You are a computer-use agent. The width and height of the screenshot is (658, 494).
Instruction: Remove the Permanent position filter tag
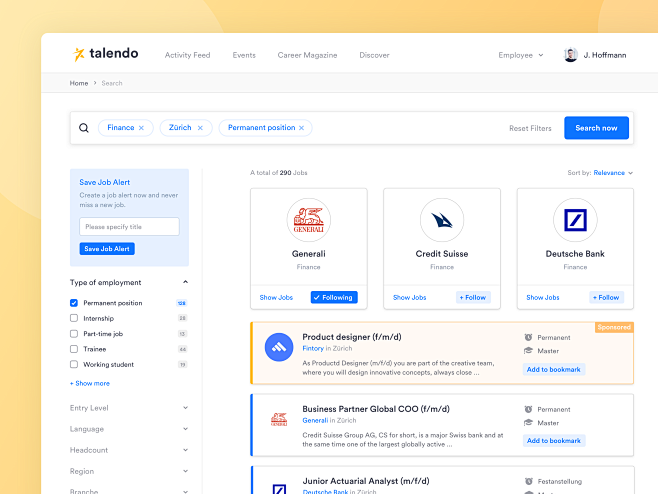coord(301,128)
